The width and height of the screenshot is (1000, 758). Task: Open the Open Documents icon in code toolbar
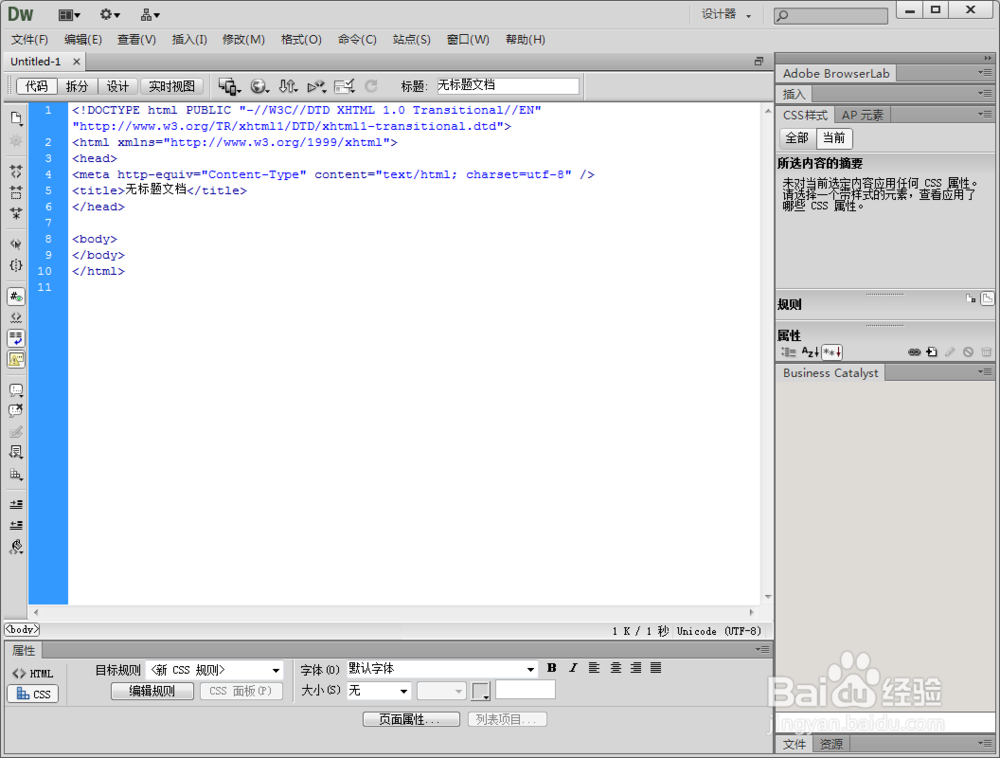16,118
